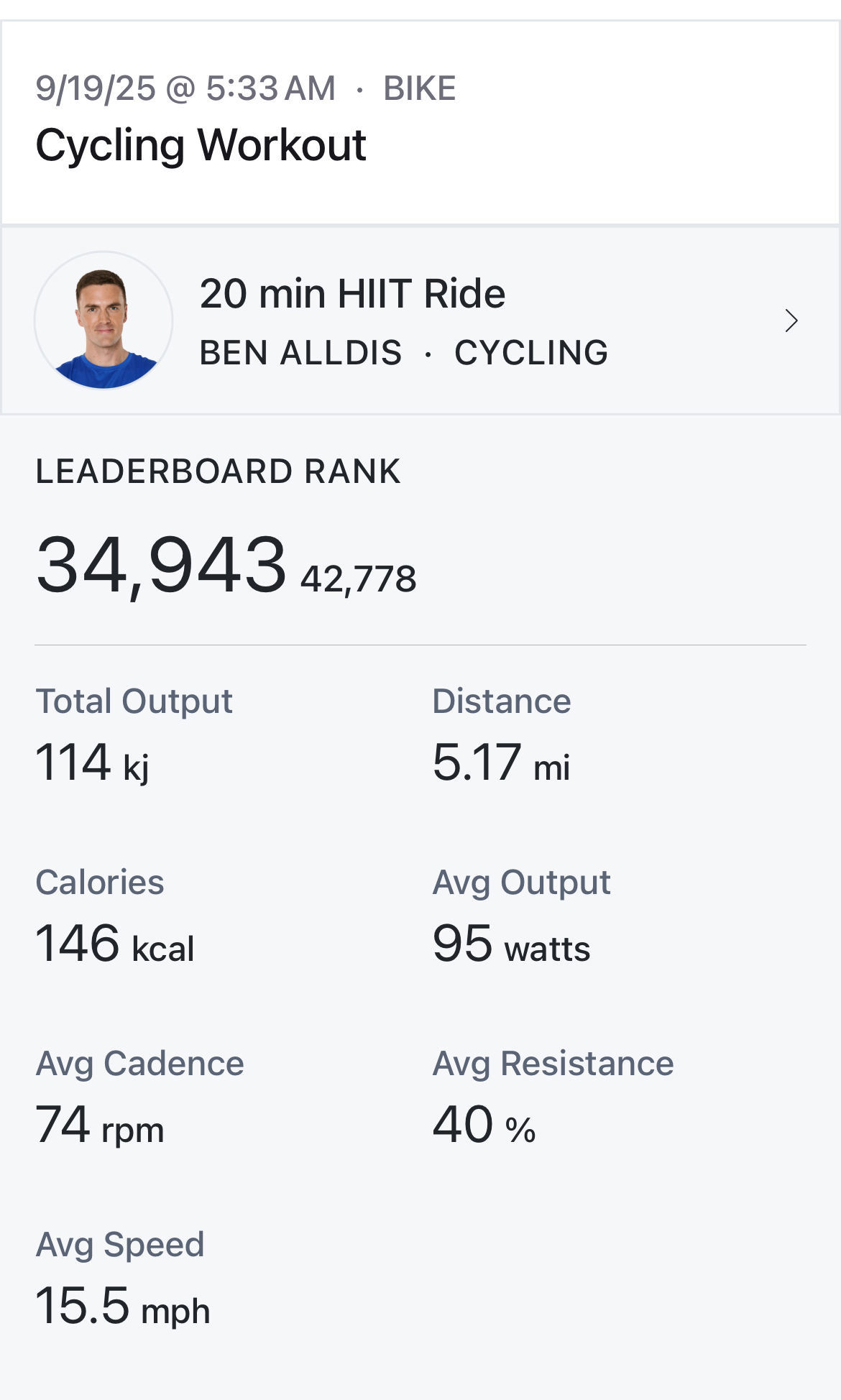Screen dimensions: 841x1400
Task: Click the Total Output label
Action: click(x=134, y=701)
